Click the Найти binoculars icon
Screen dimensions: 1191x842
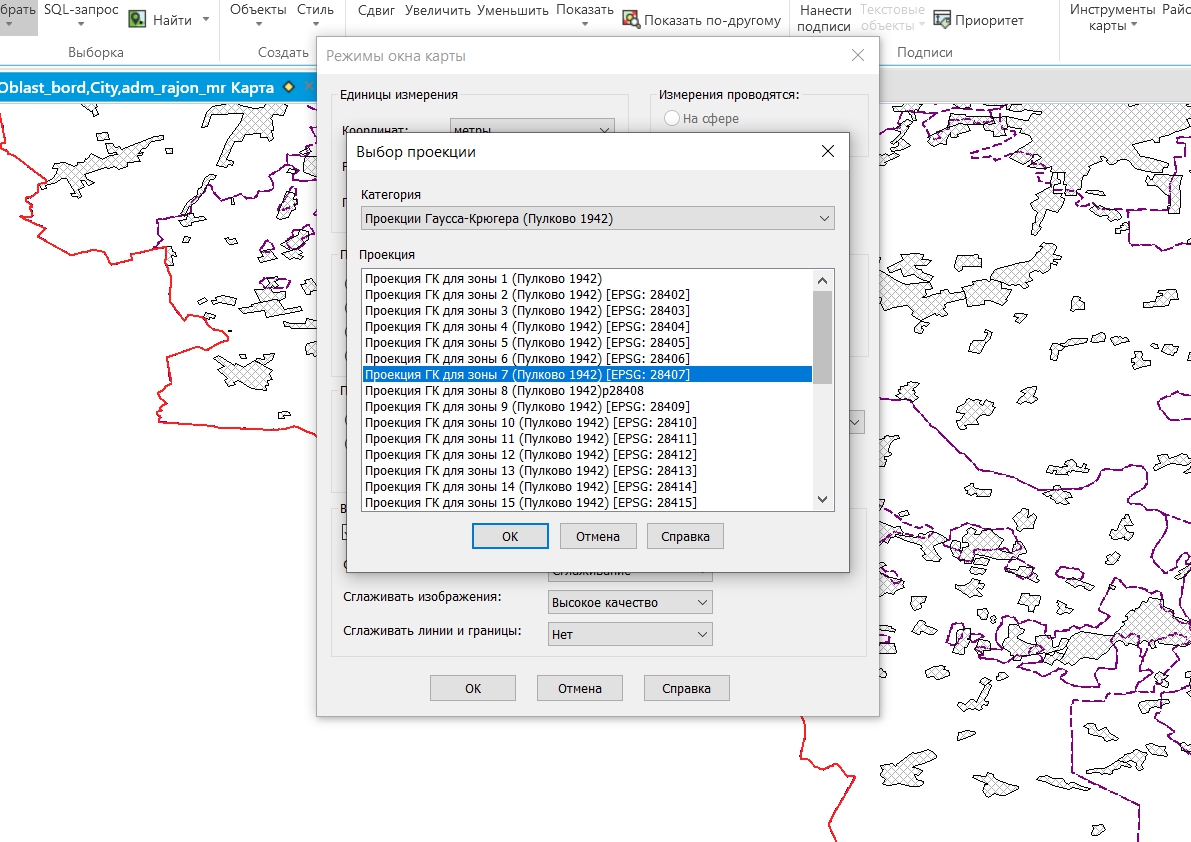pyautogui.click(x=137, y=19)
